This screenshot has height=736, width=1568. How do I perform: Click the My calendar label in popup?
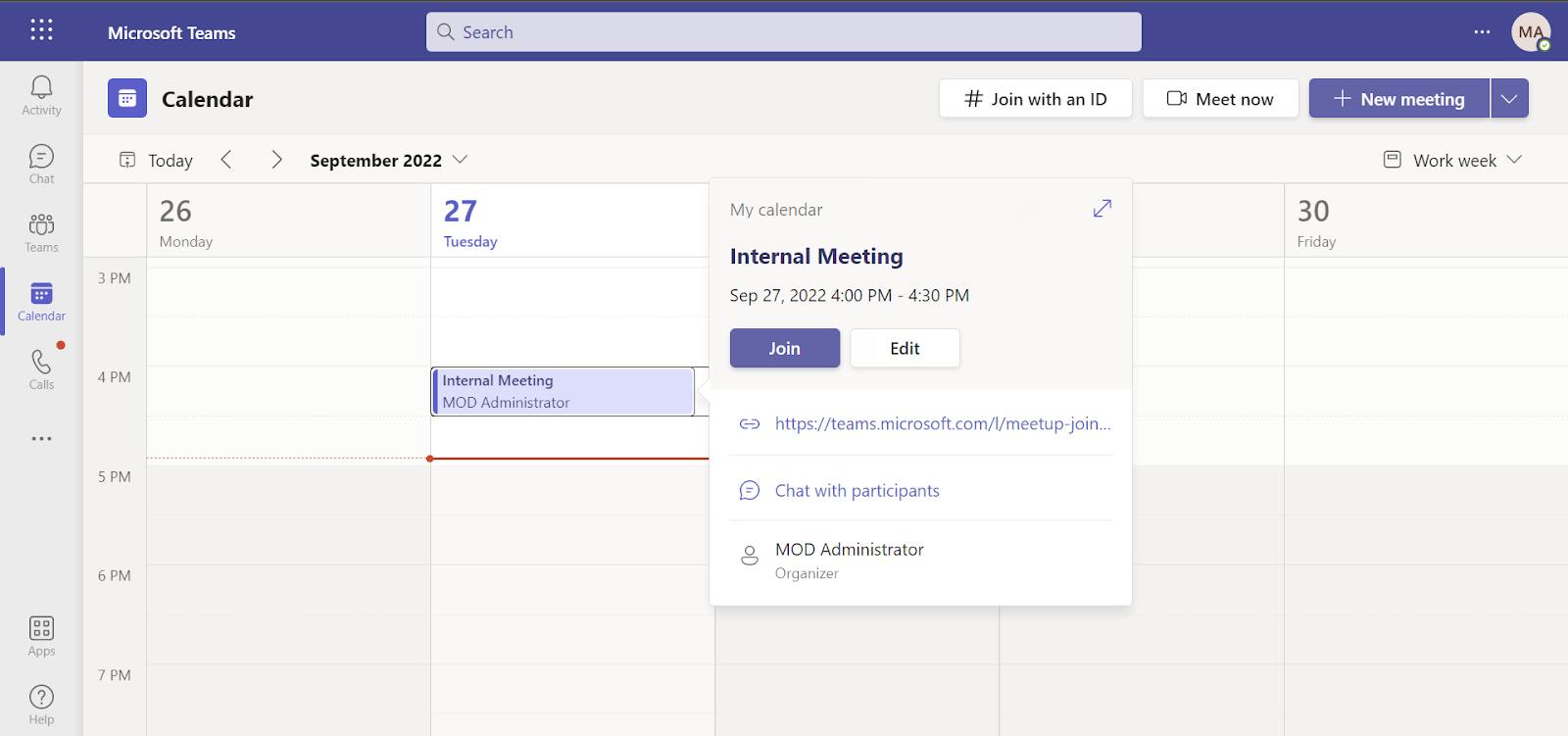click(x=776, y=210)
